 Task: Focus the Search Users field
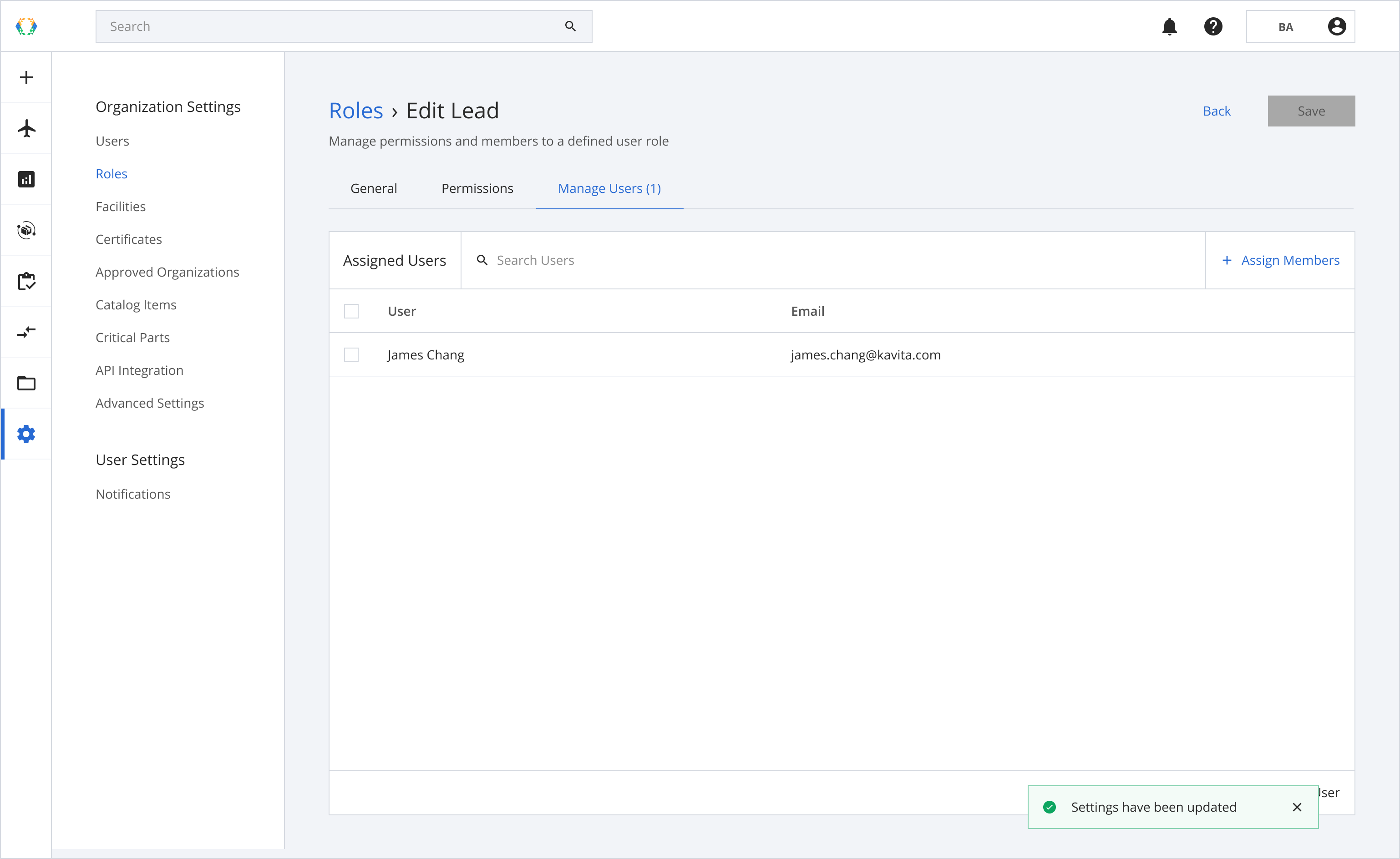point(832,260)
